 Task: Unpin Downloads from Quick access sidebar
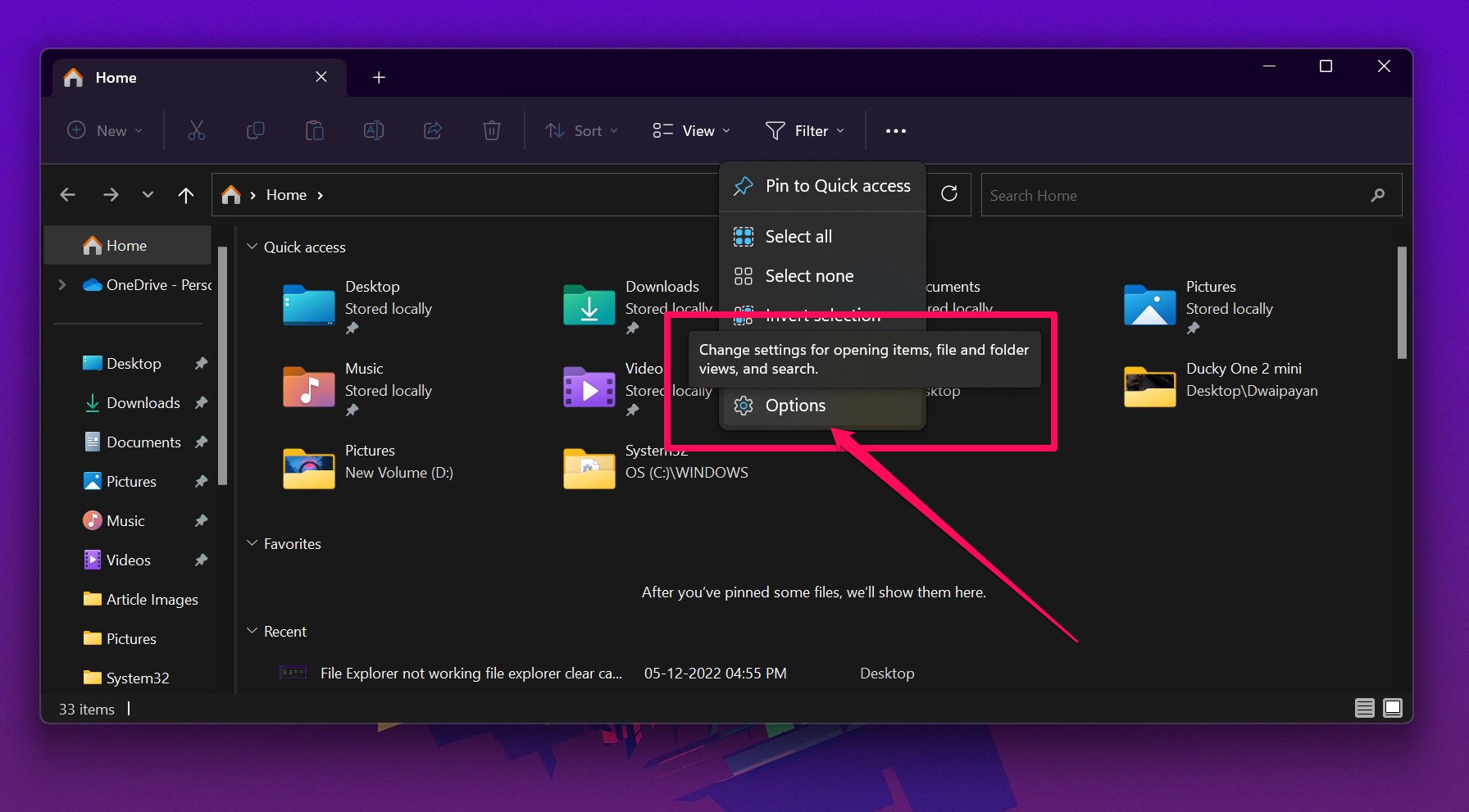[201, 402]
